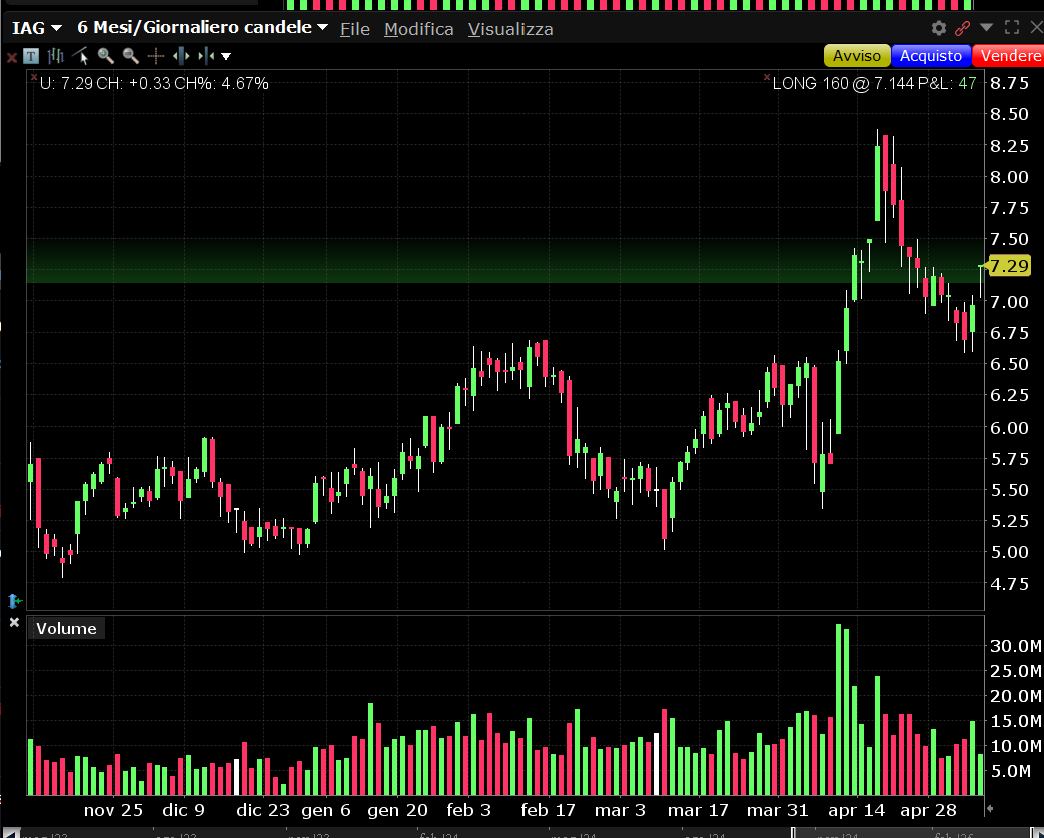
Task: Open chart bar type tool
Action: tap(56, 56)
